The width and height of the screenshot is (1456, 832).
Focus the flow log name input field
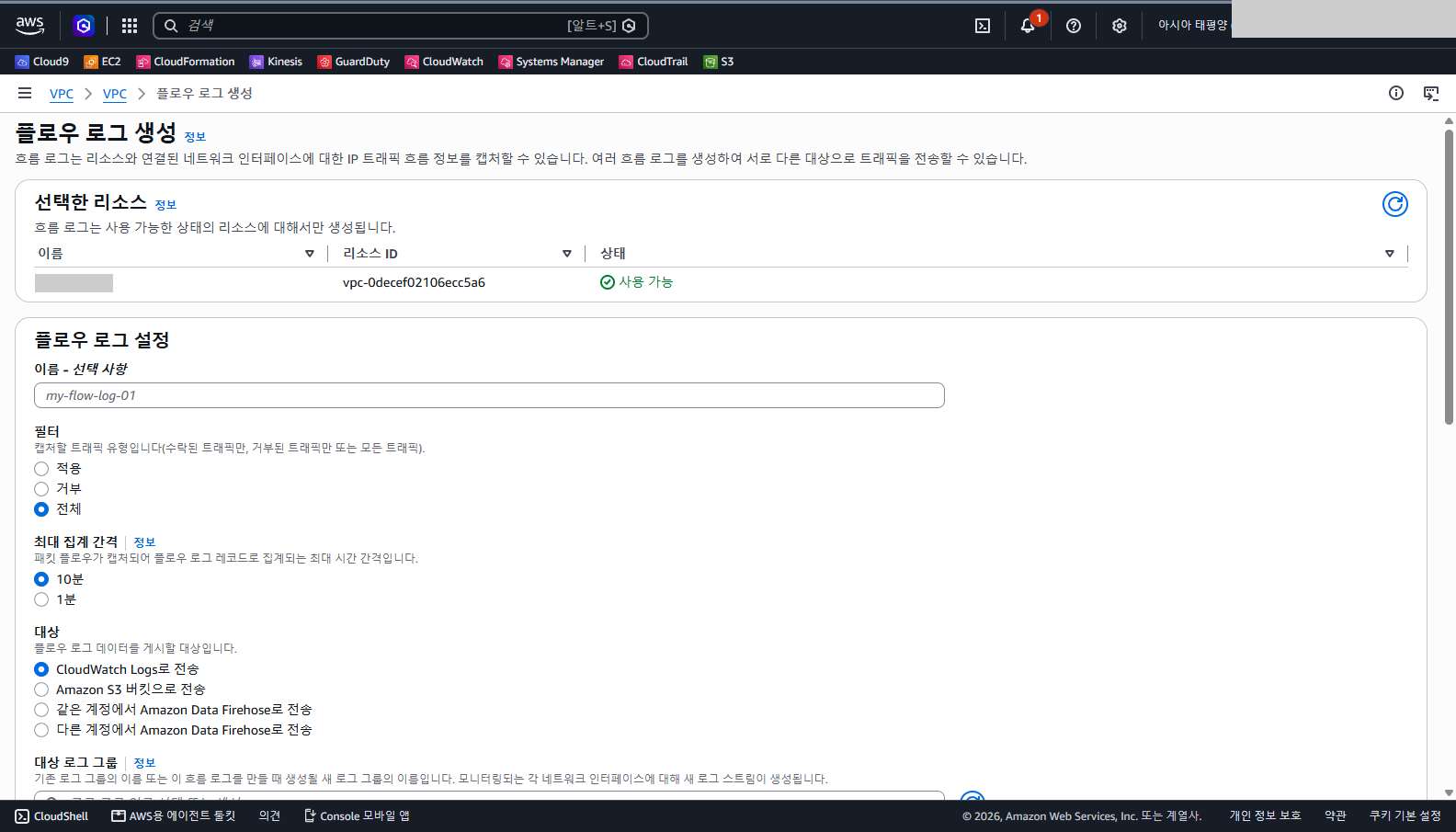pos(489,395)
